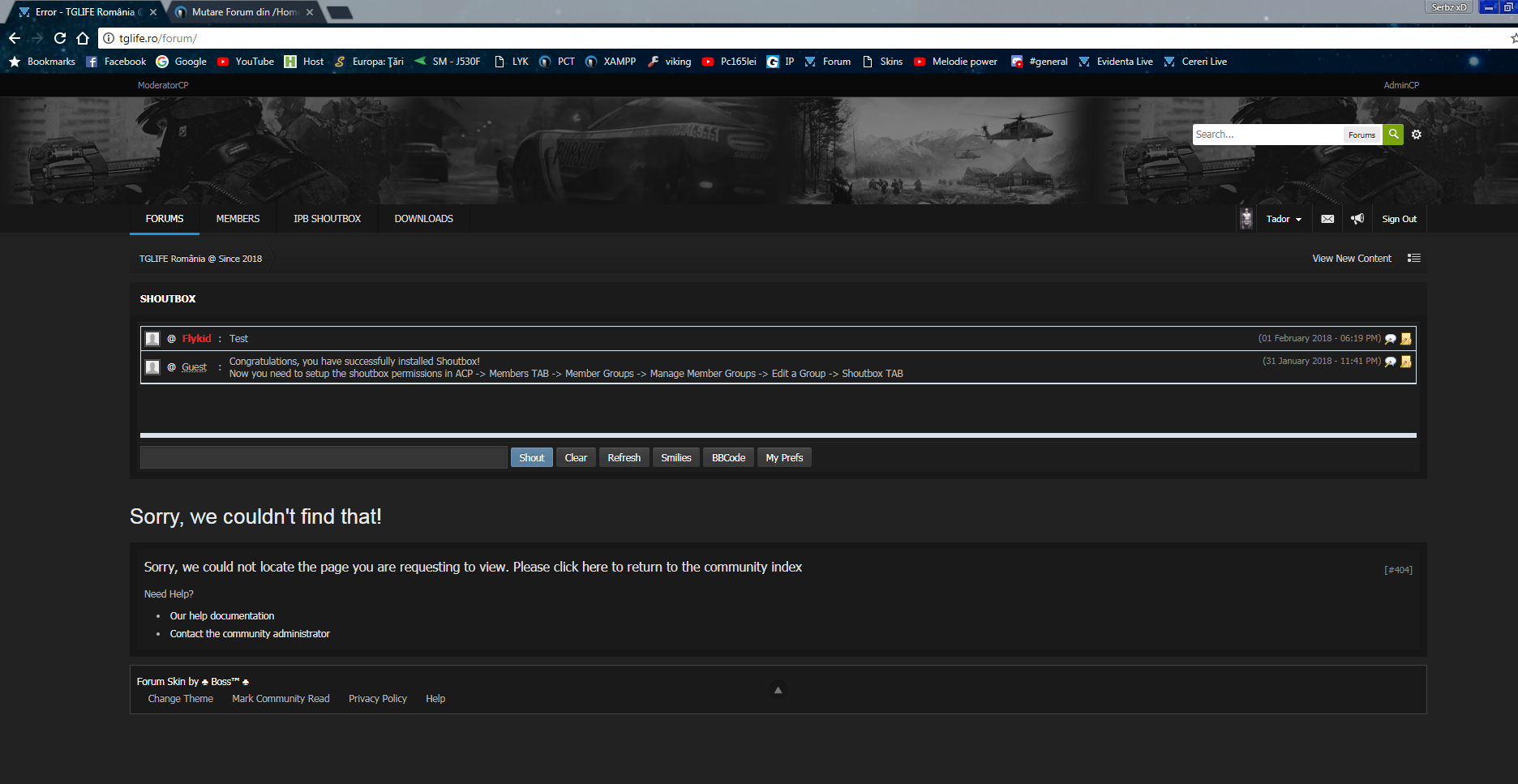This screenshot has width=1518, height=784.
Task: Switch to the Error - TGLIFE România tab
Action: pos(85,12)
